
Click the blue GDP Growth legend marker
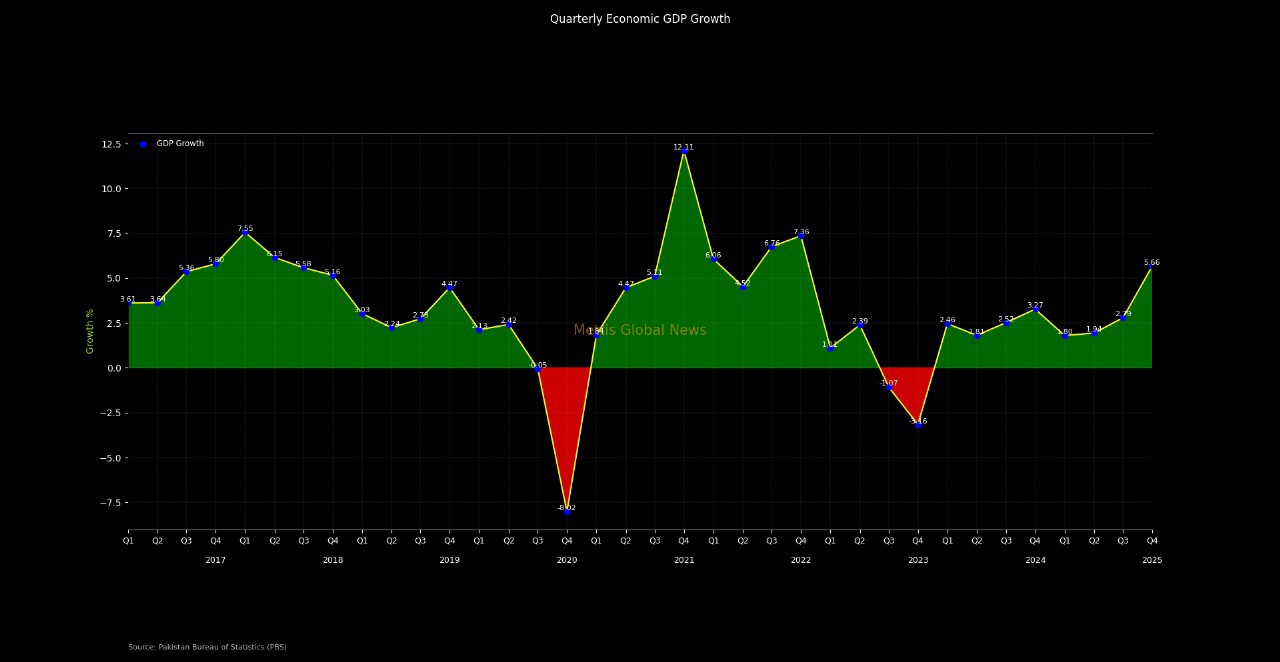143,144
